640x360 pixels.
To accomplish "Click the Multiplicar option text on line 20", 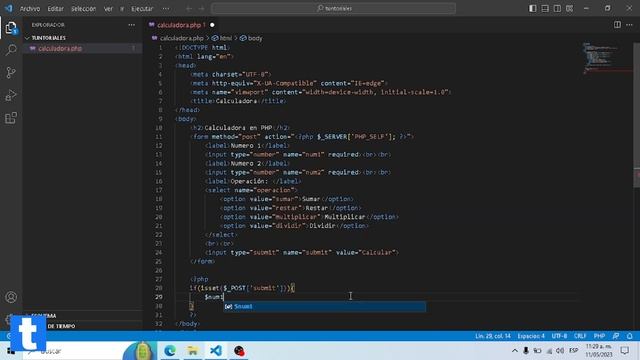I will [344, 217].
